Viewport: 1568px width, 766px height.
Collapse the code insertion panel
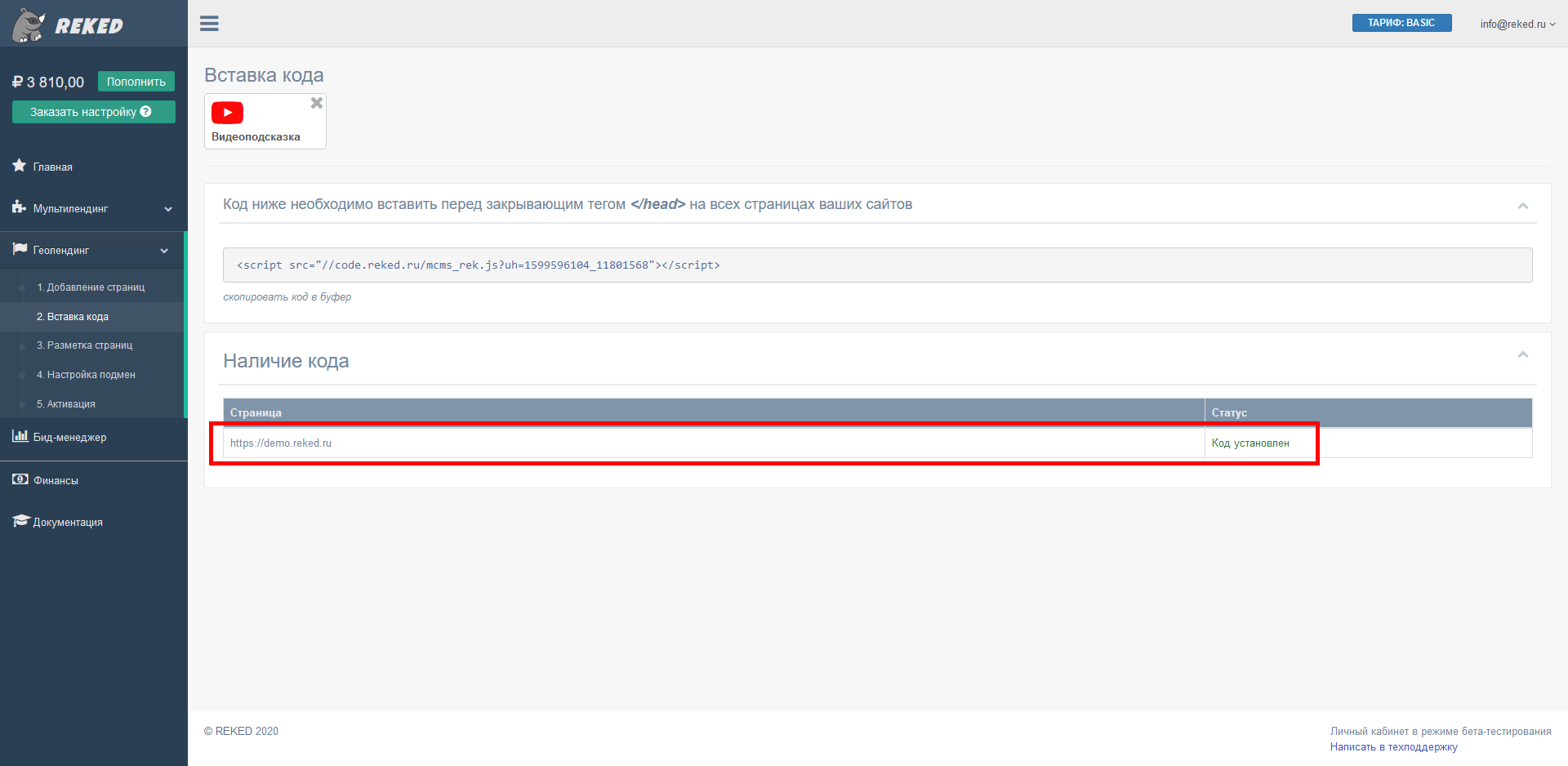pyautogui.click(x=1523, y=205)
